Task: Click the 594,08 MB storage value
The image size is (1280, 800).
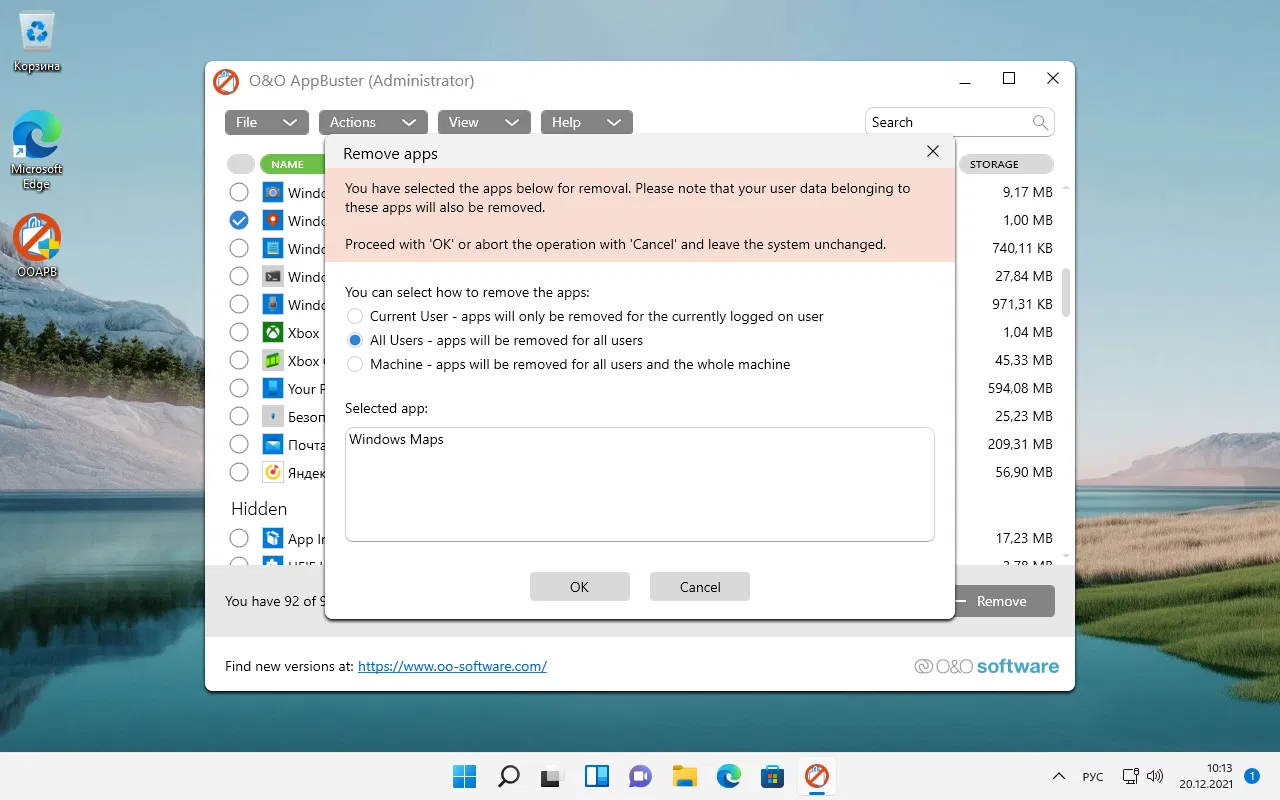Action: point(1020,388)
